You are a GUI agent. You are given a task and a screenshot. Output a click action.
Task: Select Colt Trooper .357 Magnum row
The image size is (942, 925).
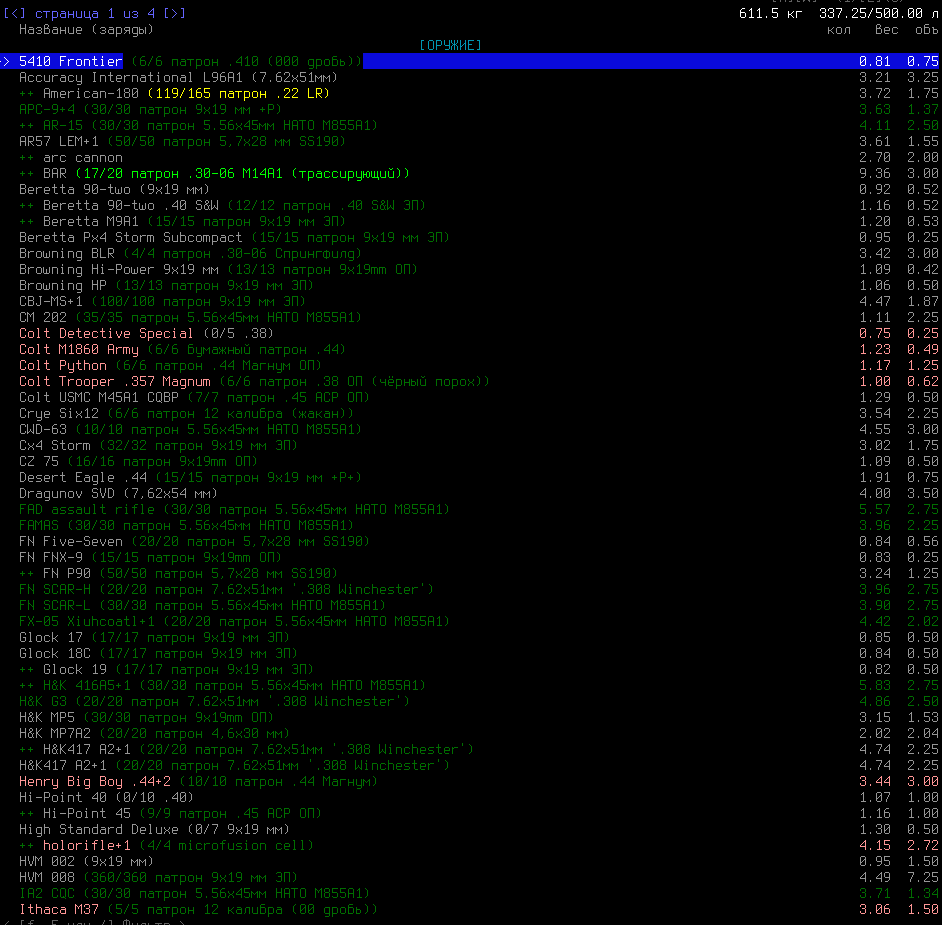(471, 381)
